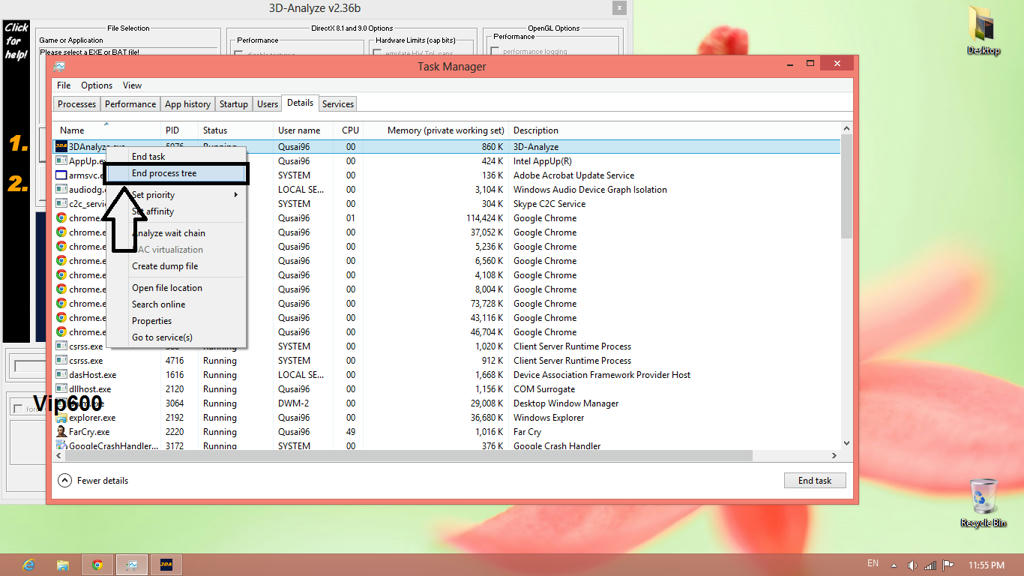Click the EXE or BAT file field in 3D-Analyze
The image size is (1024, 576).
pyautogui.click(x=128, y=52)
